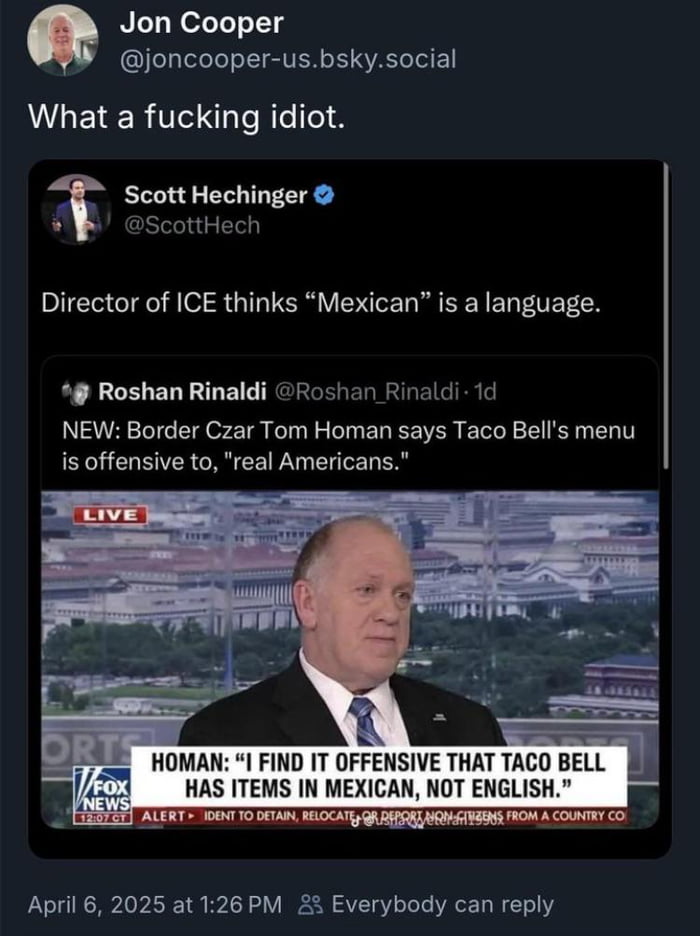Open the @ScottHech handle
700x936 pixels.
192,226
